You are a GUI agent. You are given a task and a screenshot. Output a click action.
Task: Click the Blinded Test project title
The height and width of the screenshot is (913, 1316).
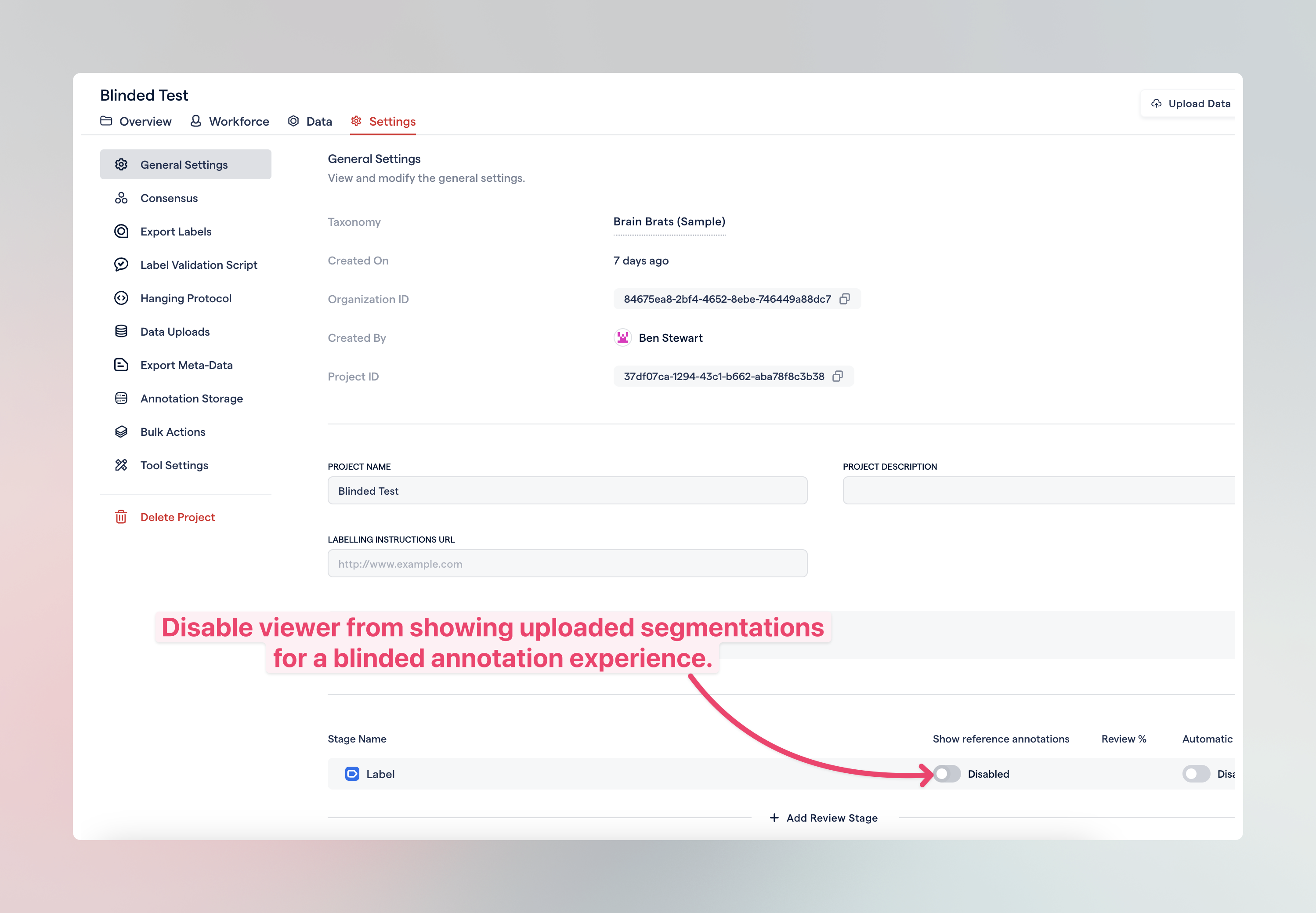tap(144, 95)
